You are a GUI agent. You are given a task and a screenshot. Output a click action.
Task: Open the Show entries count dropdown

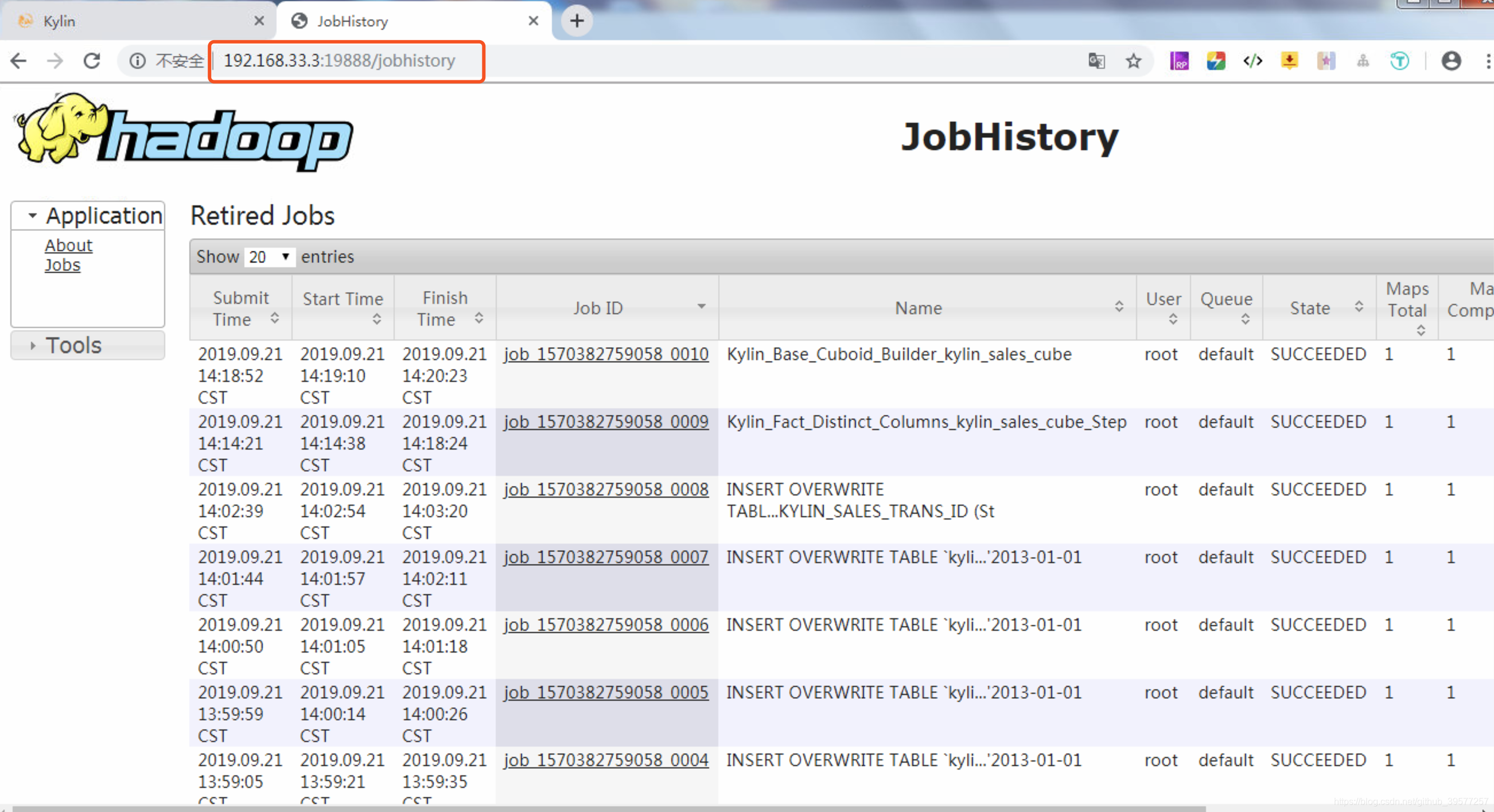pyautogui.click(x=270, y=257)
